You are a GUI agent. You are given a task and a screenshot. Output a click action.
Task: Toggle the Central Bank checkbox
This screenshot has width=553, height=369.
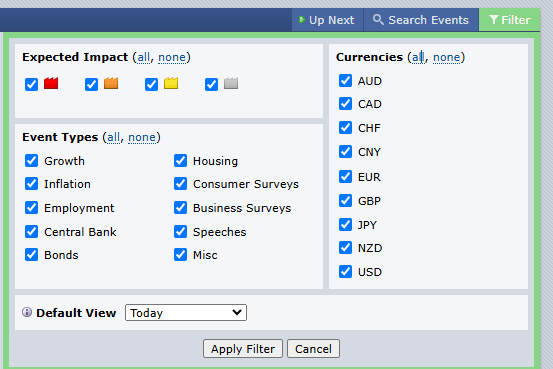[31, 231]
